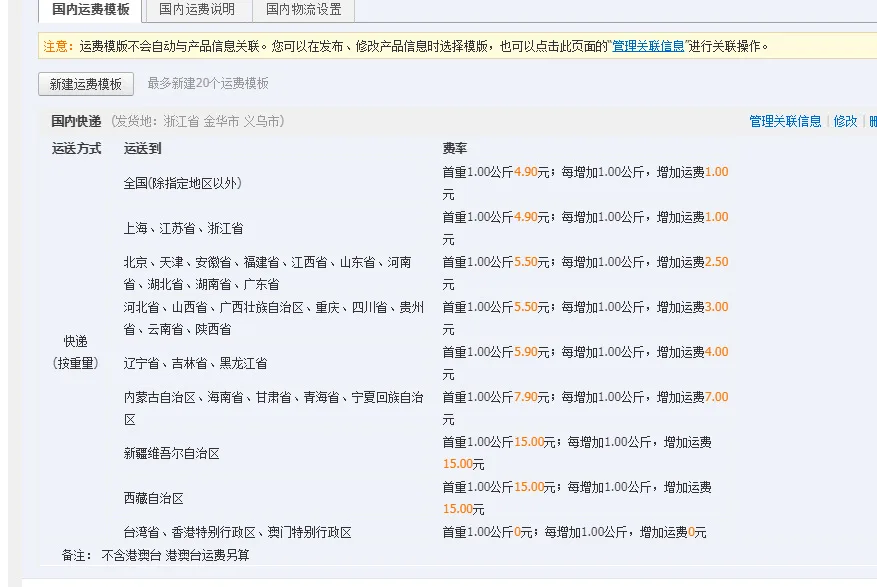877x587 pixels.
Task: Click the 台湾省 rate showing 0元
Action: click(574, 532)
